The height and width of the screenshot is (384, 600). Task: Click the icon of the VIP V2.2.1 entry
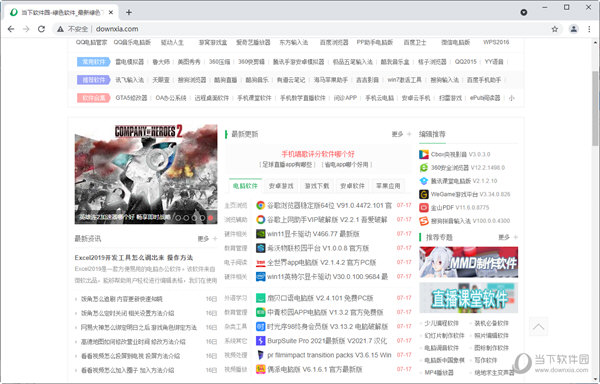(261, 220)
